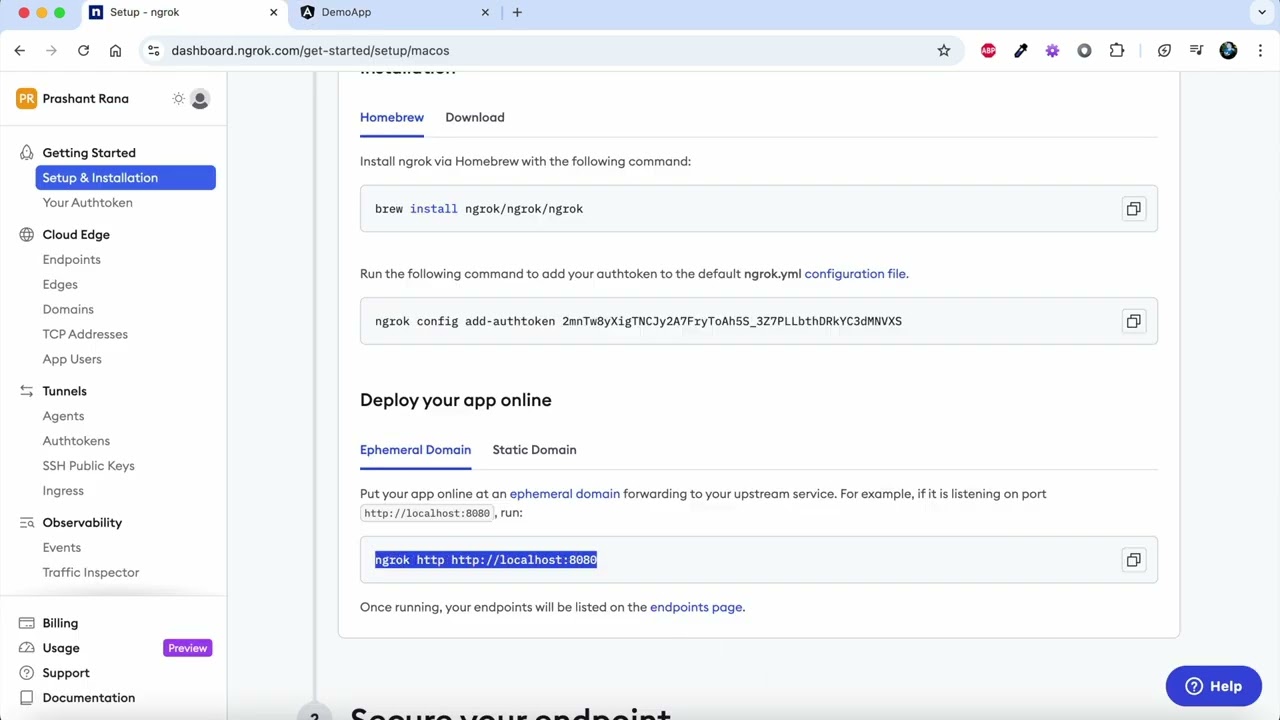Click the Support headset icon
1280x720 pixels.
point(26,673)
